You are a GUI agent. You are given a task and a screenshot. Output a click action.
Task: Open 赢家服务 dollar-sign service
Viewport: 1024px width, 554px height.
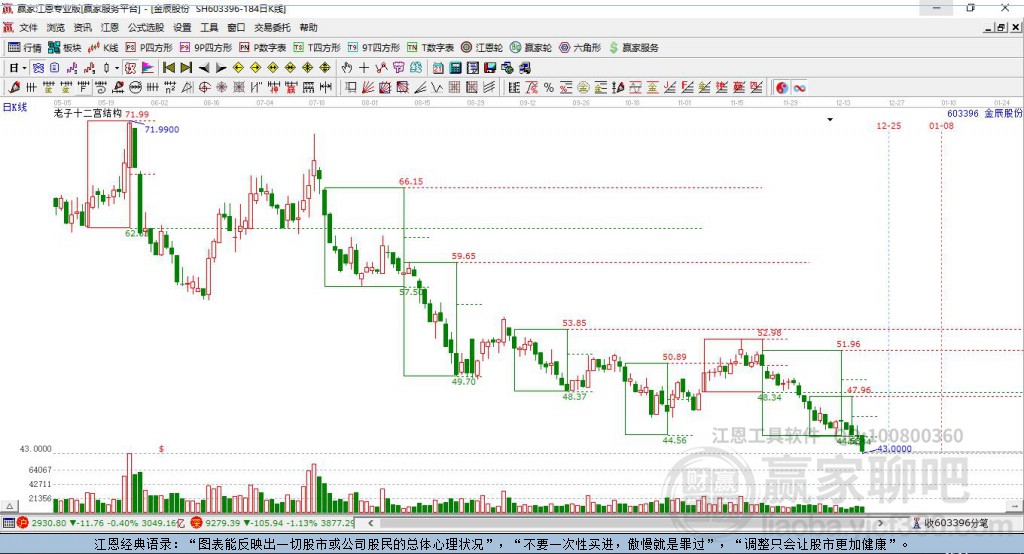pyautogui.click(x=634, y=48)
